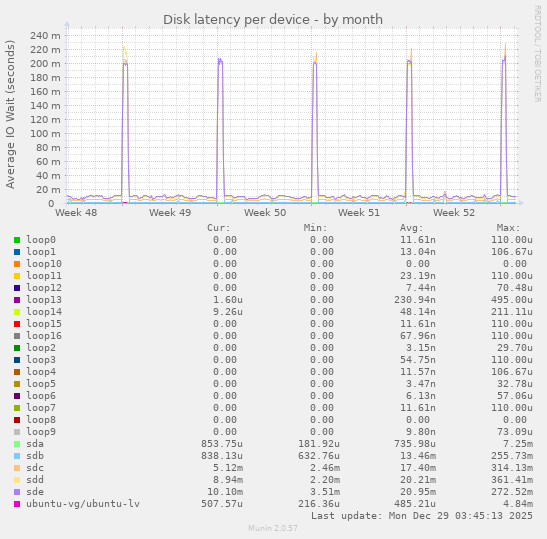Click the 'loop8' legend label
The height and width of the screenshot is (539, 547).
click(41, 420)
